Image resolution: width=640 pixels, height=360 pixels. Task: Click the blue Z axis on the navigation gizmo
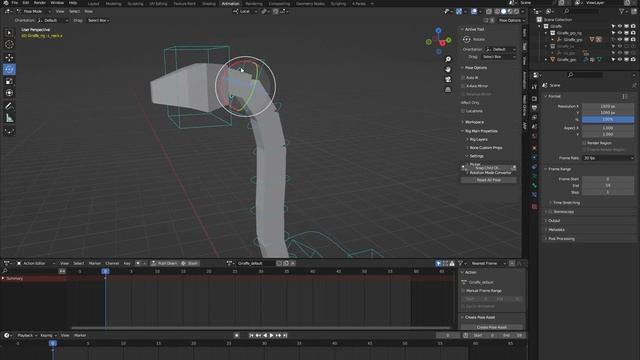438,31
